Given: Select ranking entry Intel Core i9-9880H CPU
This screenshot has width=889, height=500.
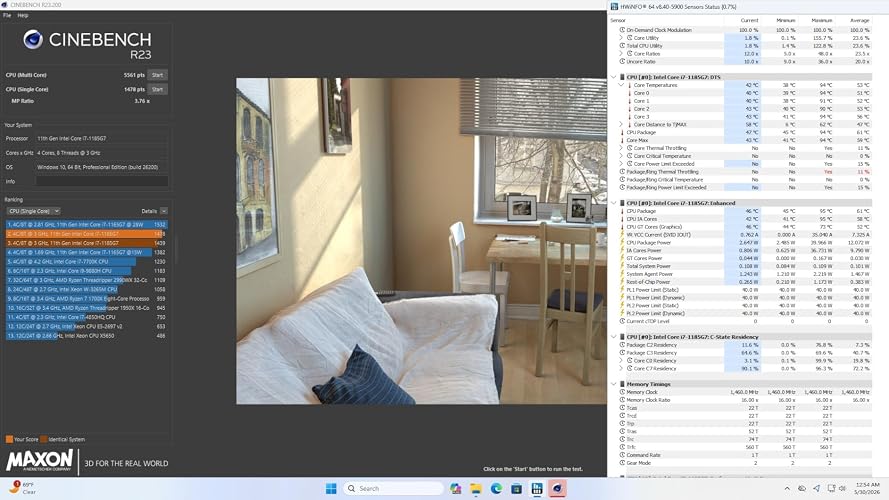Looking at the screenshot, I should [x=87, y=271].
